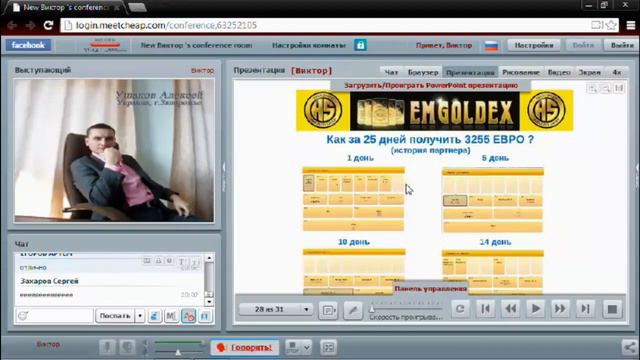Switch to the Экран tab

589,72
